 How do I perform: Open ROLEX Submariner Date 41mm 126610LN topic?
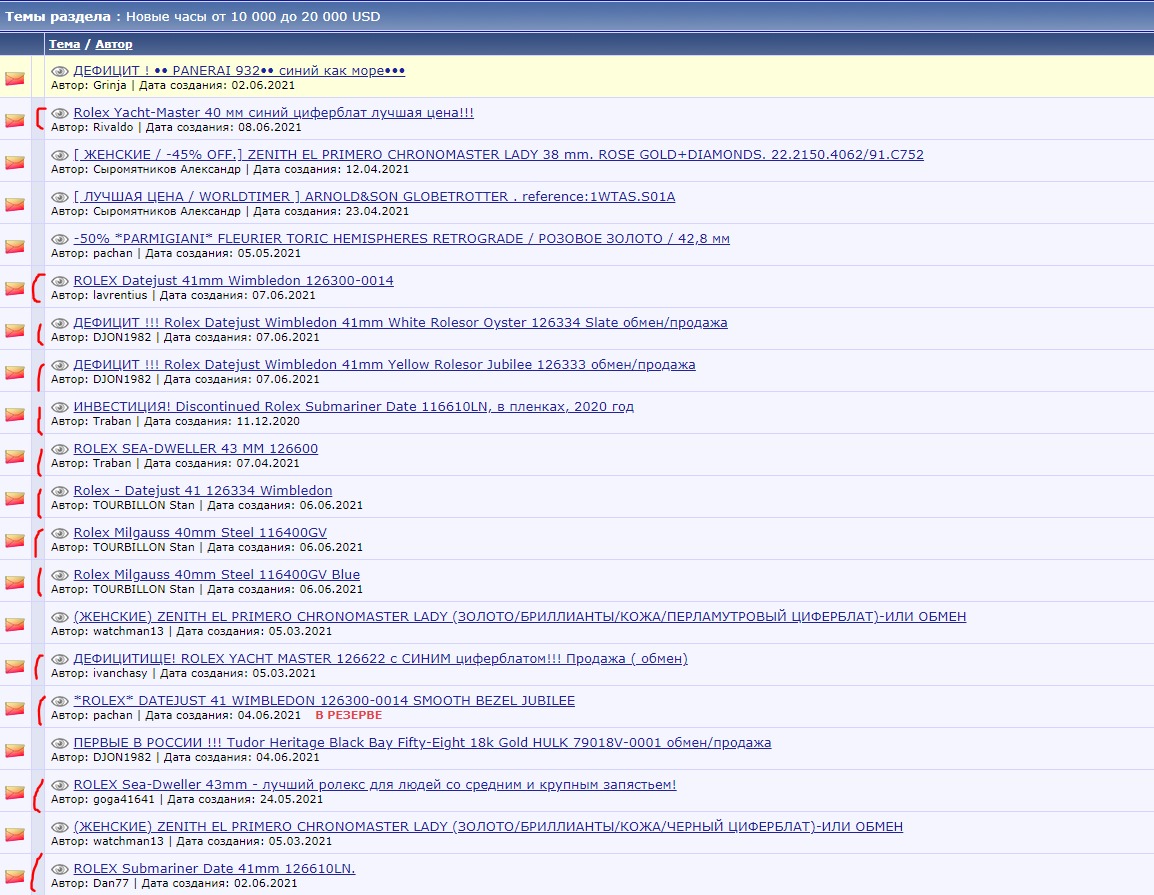click(214, 868)
